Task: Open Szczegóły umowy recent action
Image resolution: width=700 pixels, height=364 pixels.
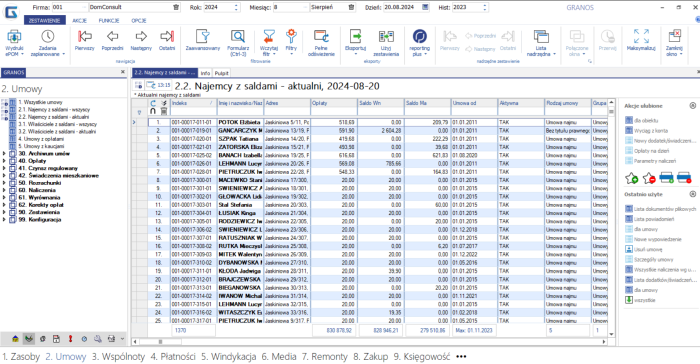Action: (x=654, y=259)
